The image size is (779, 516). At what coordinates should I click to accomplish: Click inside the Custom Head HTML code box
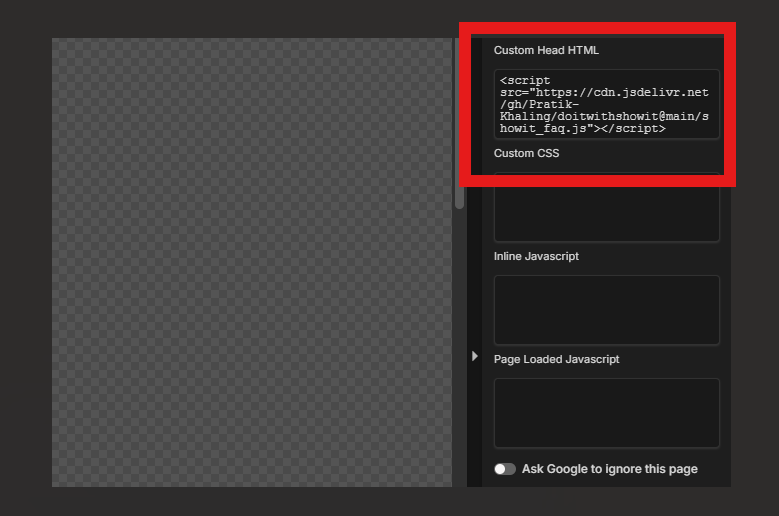tap(606, 103)
